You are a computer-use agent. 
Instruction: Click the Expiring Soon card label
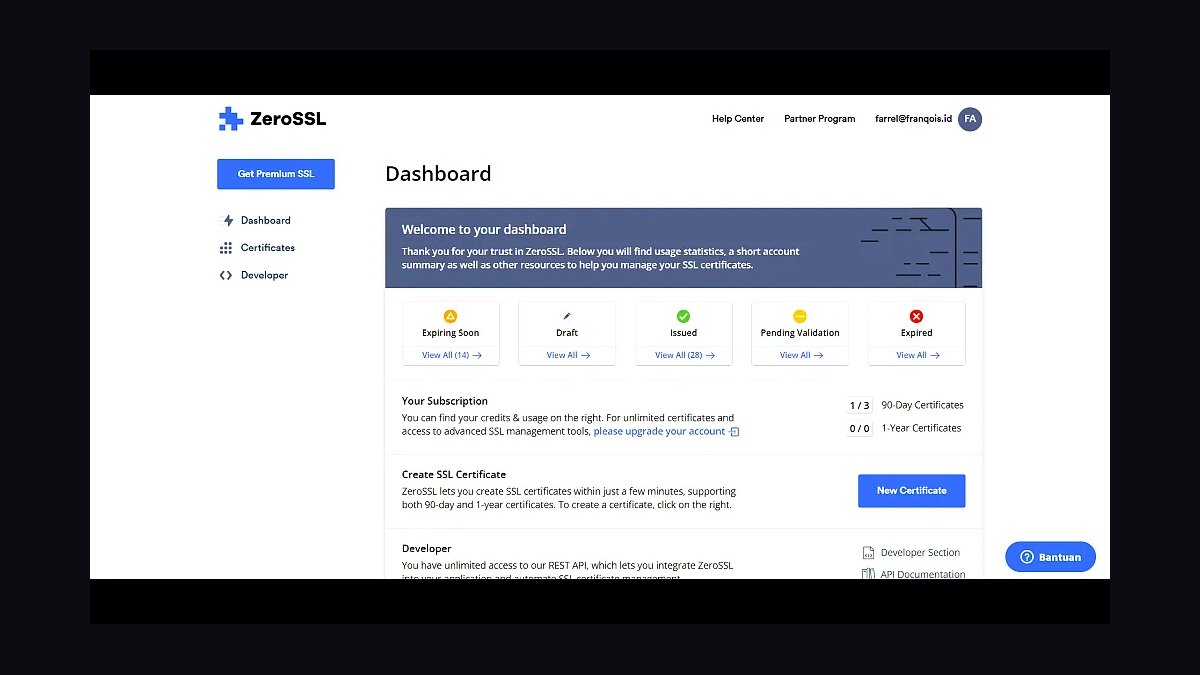tap(450, 333)
